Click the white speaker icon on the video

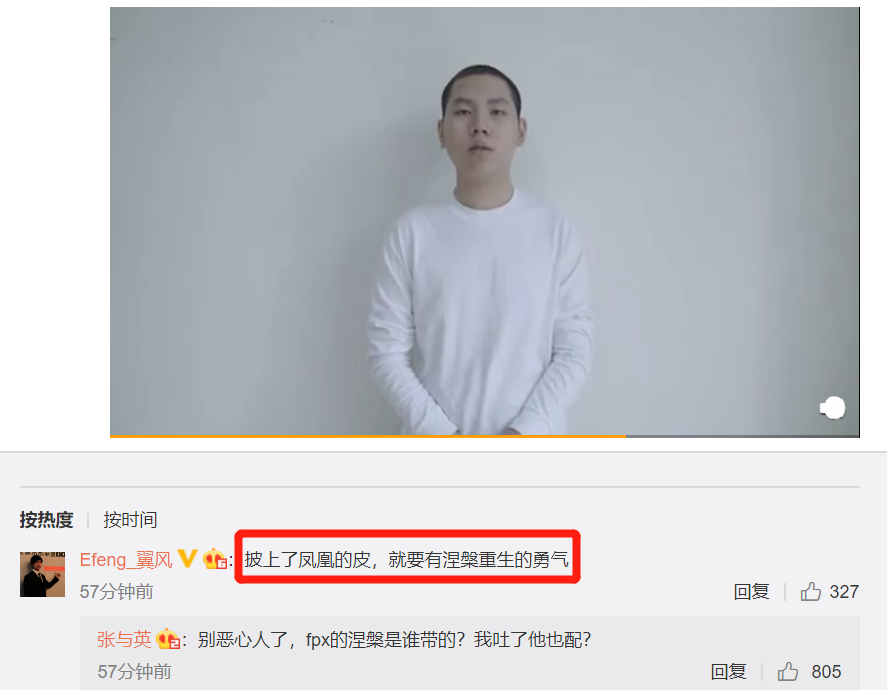pos(832,408)
